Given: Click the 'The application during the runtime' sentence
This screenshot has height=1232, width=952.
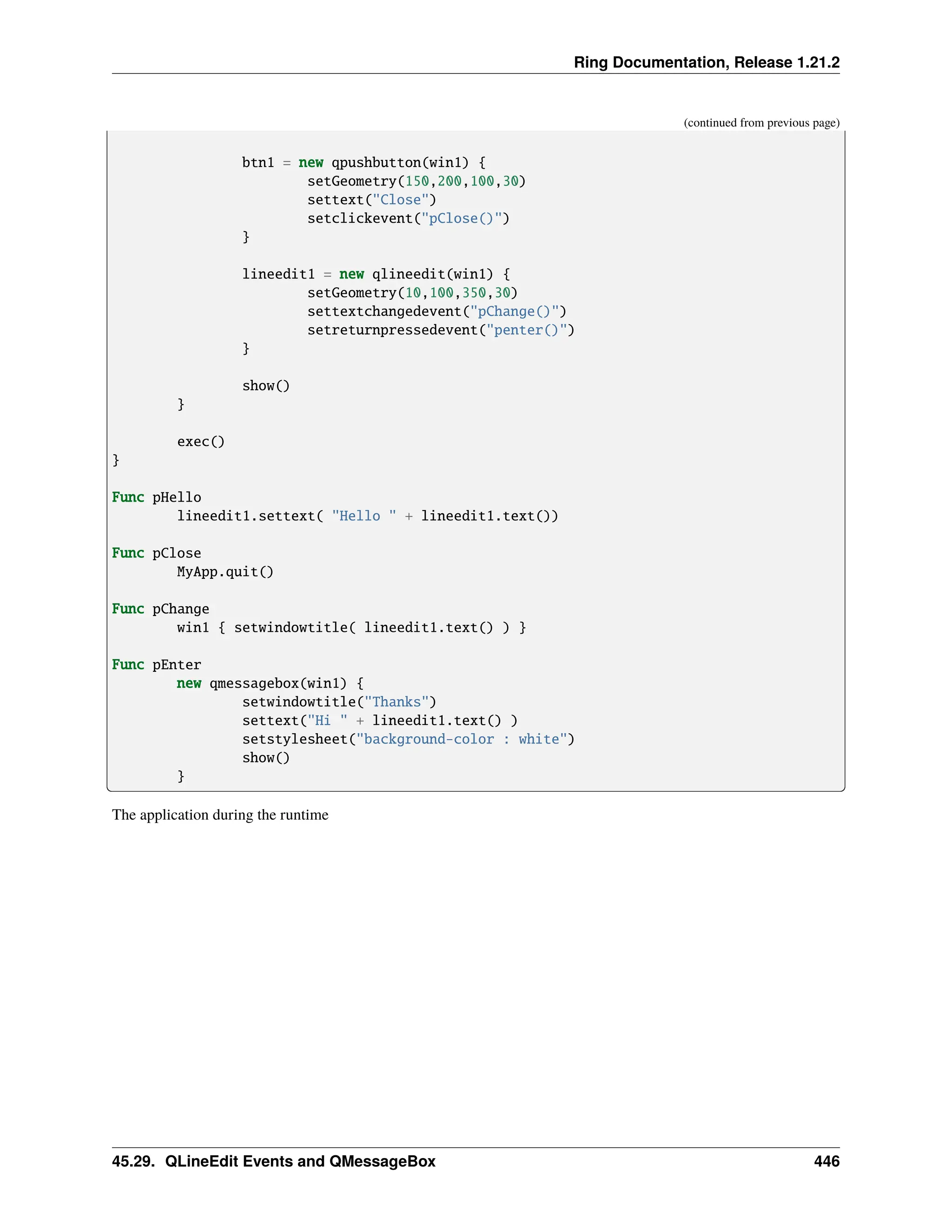Looking at the screenshot, I should (220, 815).
